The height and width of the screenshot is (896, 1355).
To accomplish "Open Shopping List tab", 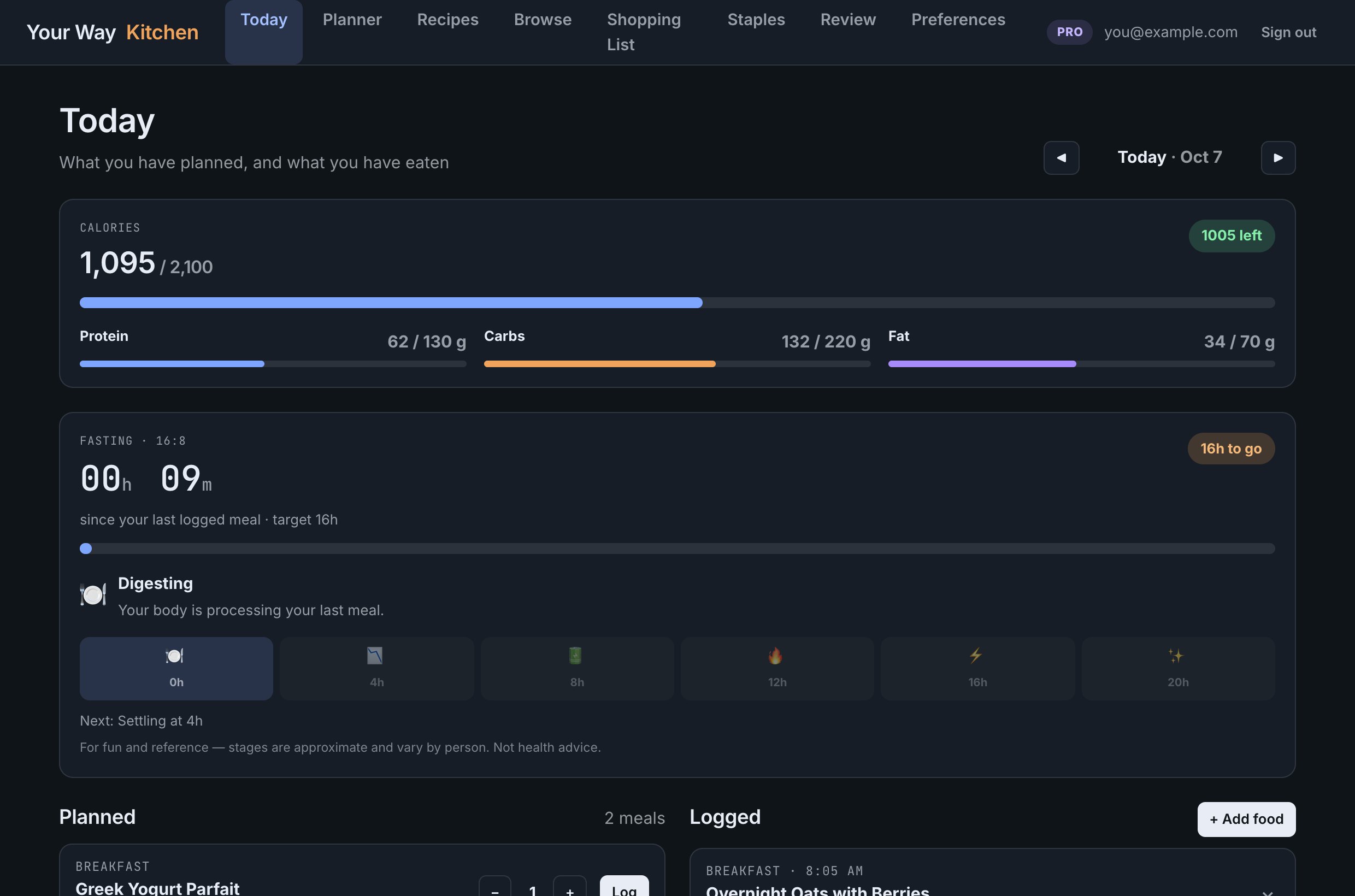I will pos(644,32).
